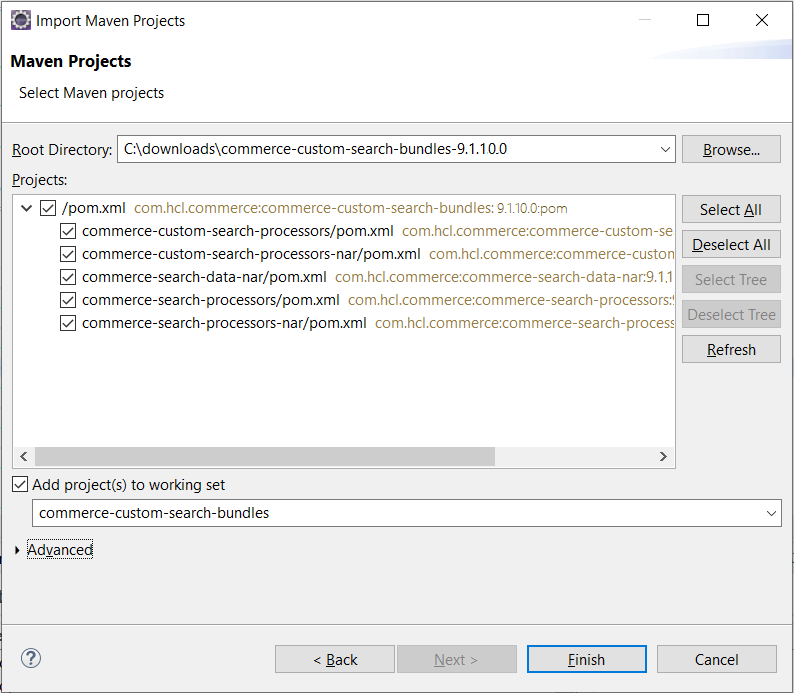The image size is (794, 693).
Task: Collapse the /pom.xml tree node
Action: coord(27,208)
